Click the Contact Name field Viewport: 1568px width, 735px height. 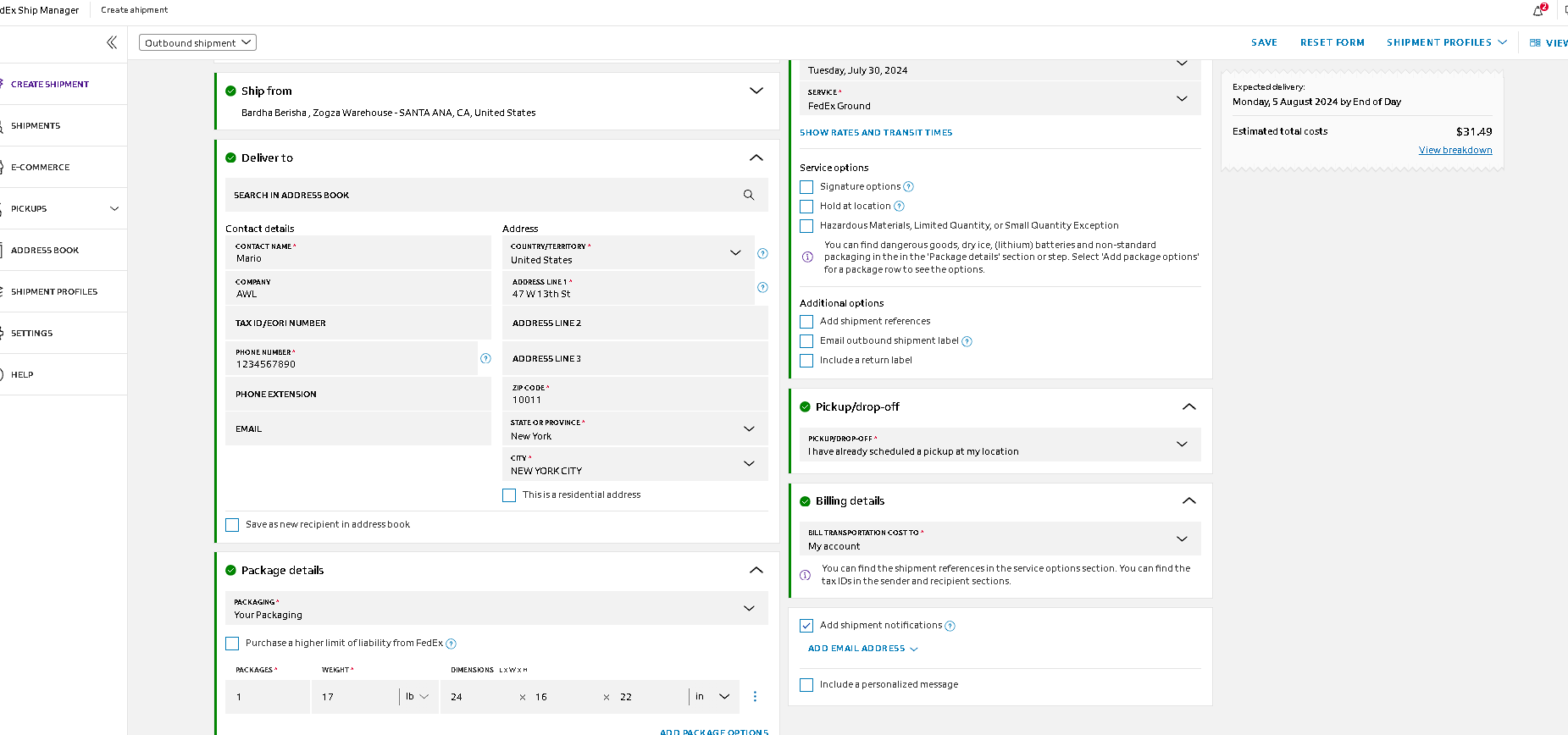point(358,253)
